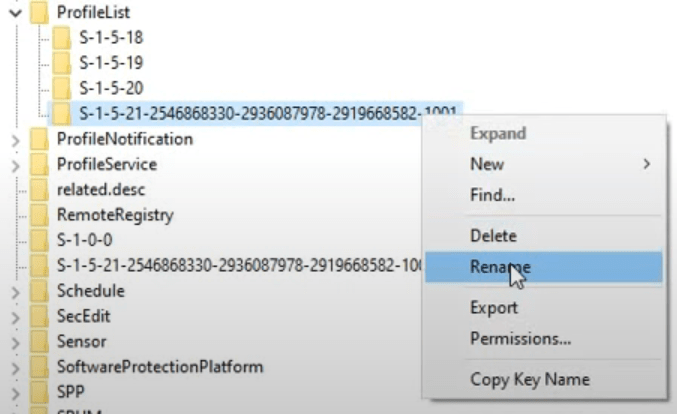Select Permissions... in the context menu

point(520,339)
